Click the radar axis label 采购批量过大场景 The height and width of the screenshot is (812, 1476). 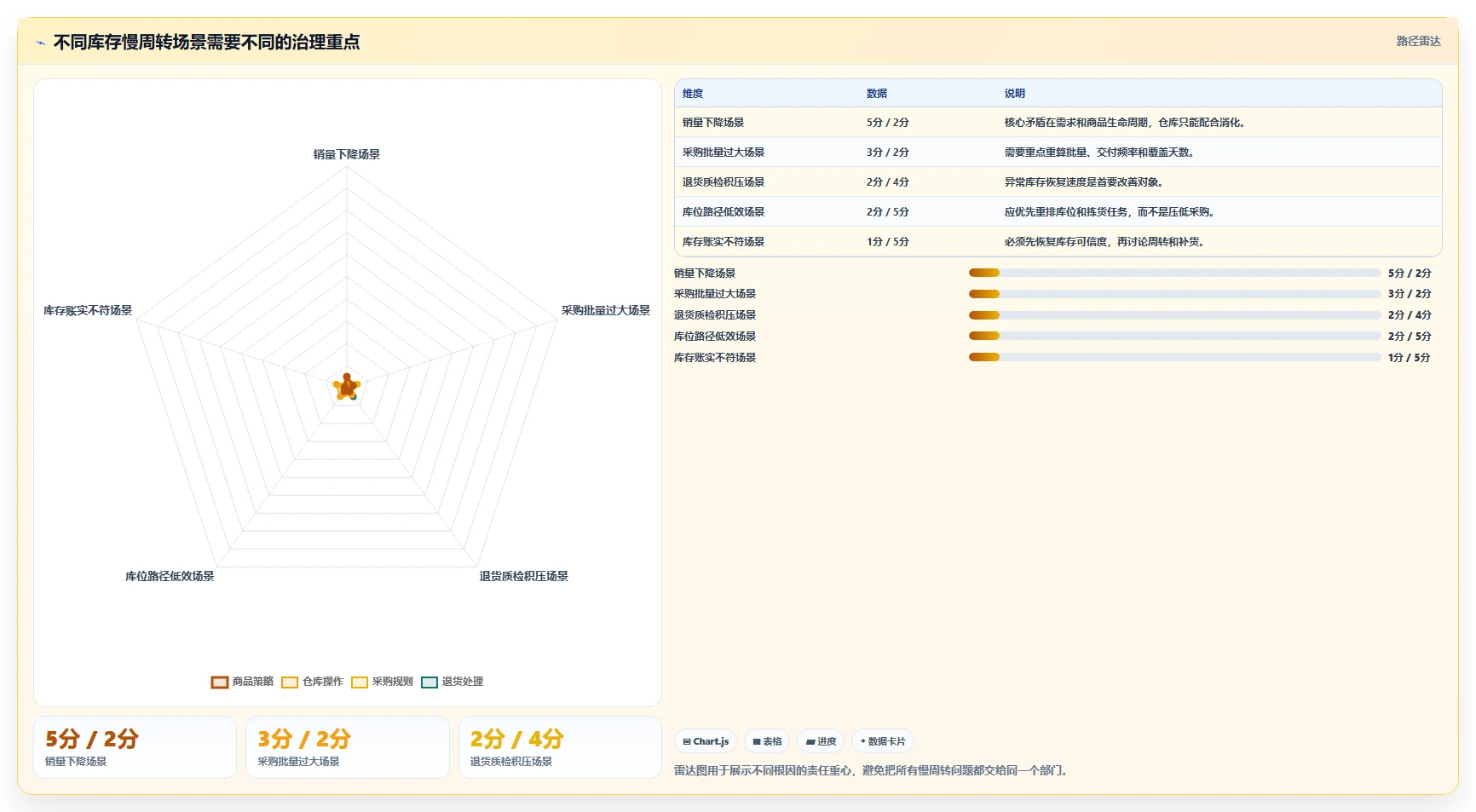[x=606, y=310]
